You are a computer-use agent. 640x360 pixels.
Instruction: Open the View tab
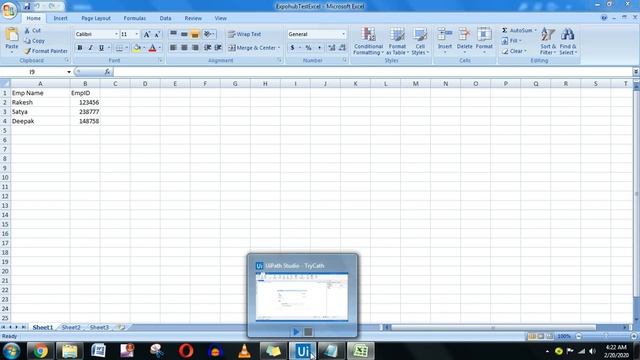(220, 18)
